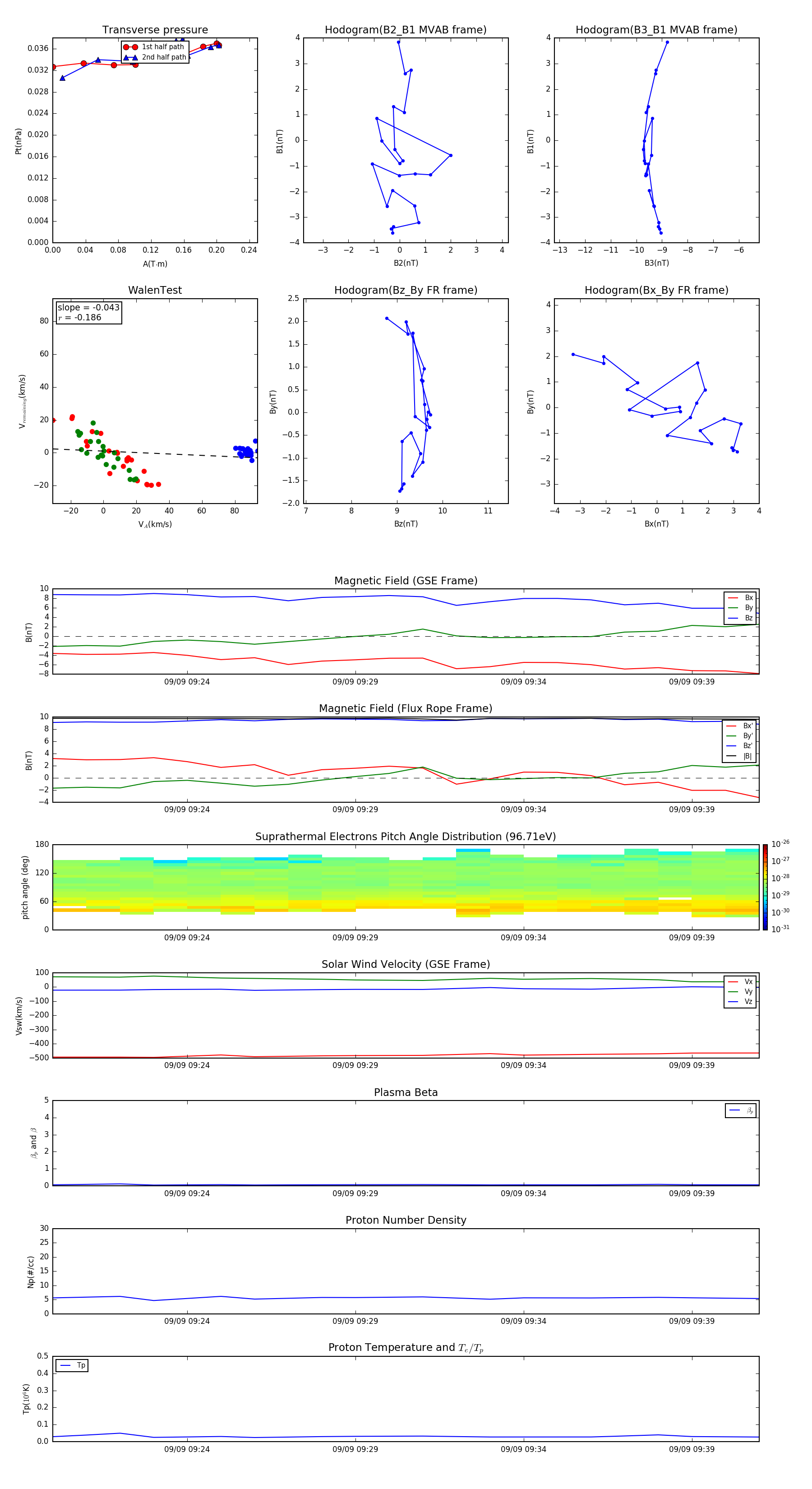Click the 'V_A(km/s)' x-axis label
The width and height of the screenshot is (812, 1489).
point(155,524)
